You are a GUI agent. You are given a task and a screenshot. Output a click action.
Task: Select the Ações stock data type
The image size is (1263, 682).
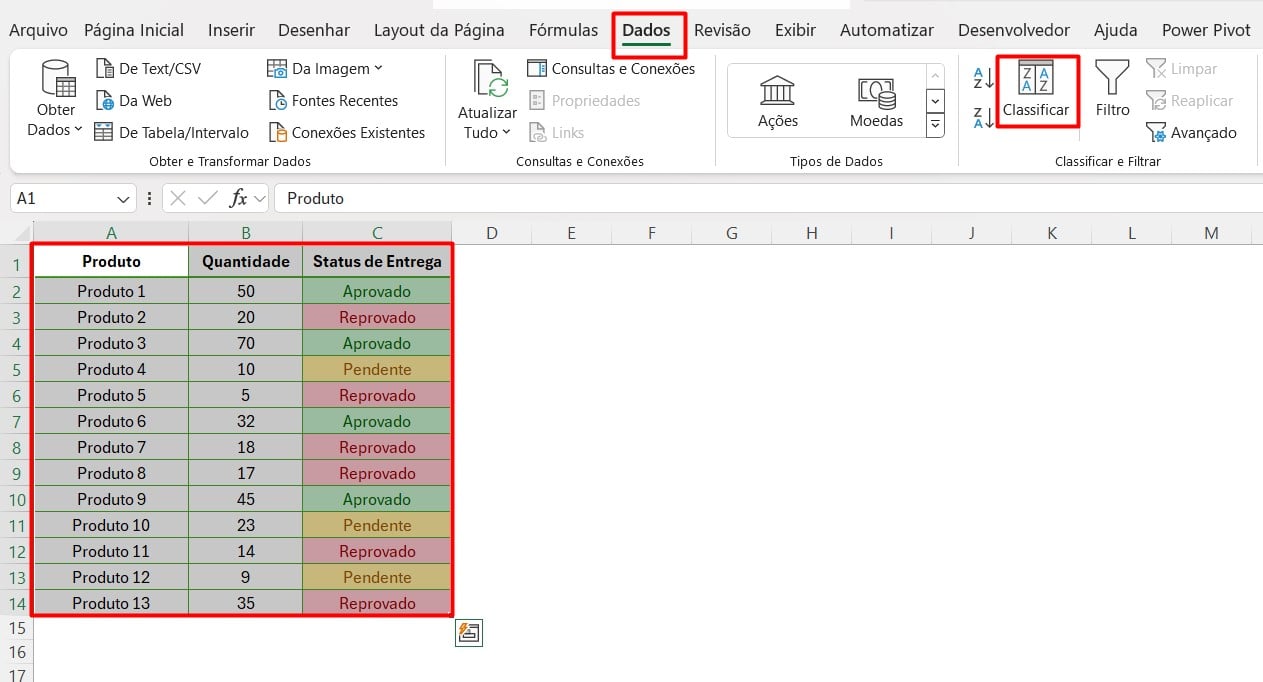(778, 102)
